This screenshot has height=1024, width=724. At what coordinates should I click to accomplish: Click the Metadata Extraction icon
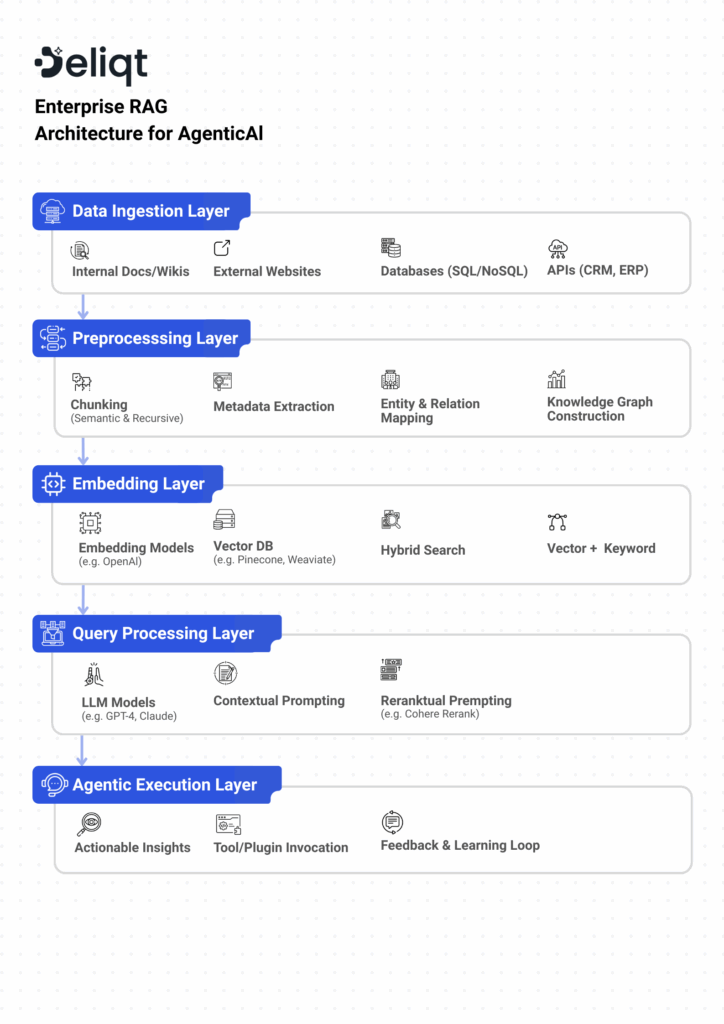[x=222, y=381]
